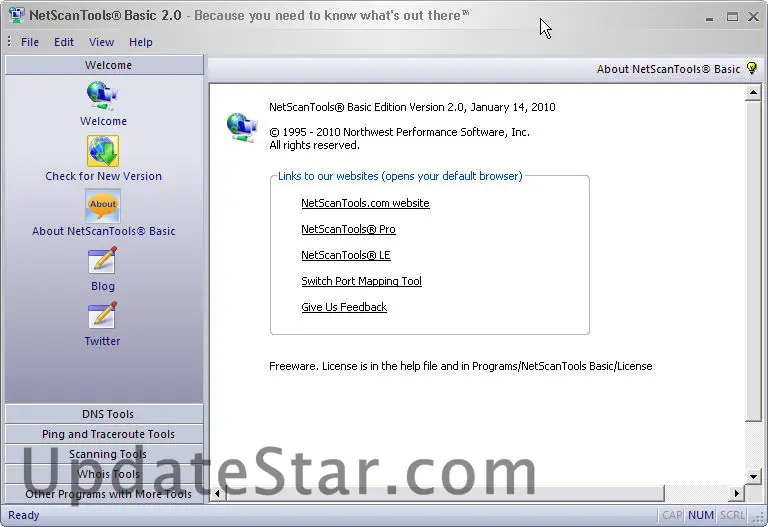This screenshot has width=768, height=527.
Task: Click the vertical scrollbar thumb
Action: pyautogui.click(x=753, y=261)
